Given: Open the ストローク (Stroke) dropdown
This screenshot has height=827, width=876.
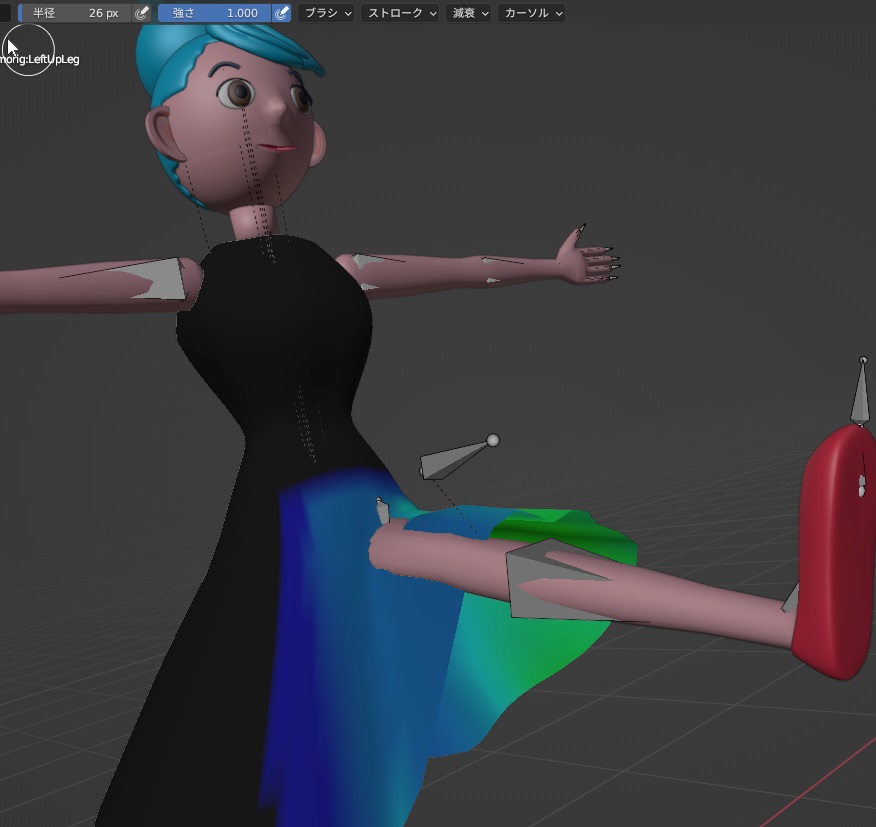Looking at the screenshot, I should pyautogui.click(x=401, y=13).
